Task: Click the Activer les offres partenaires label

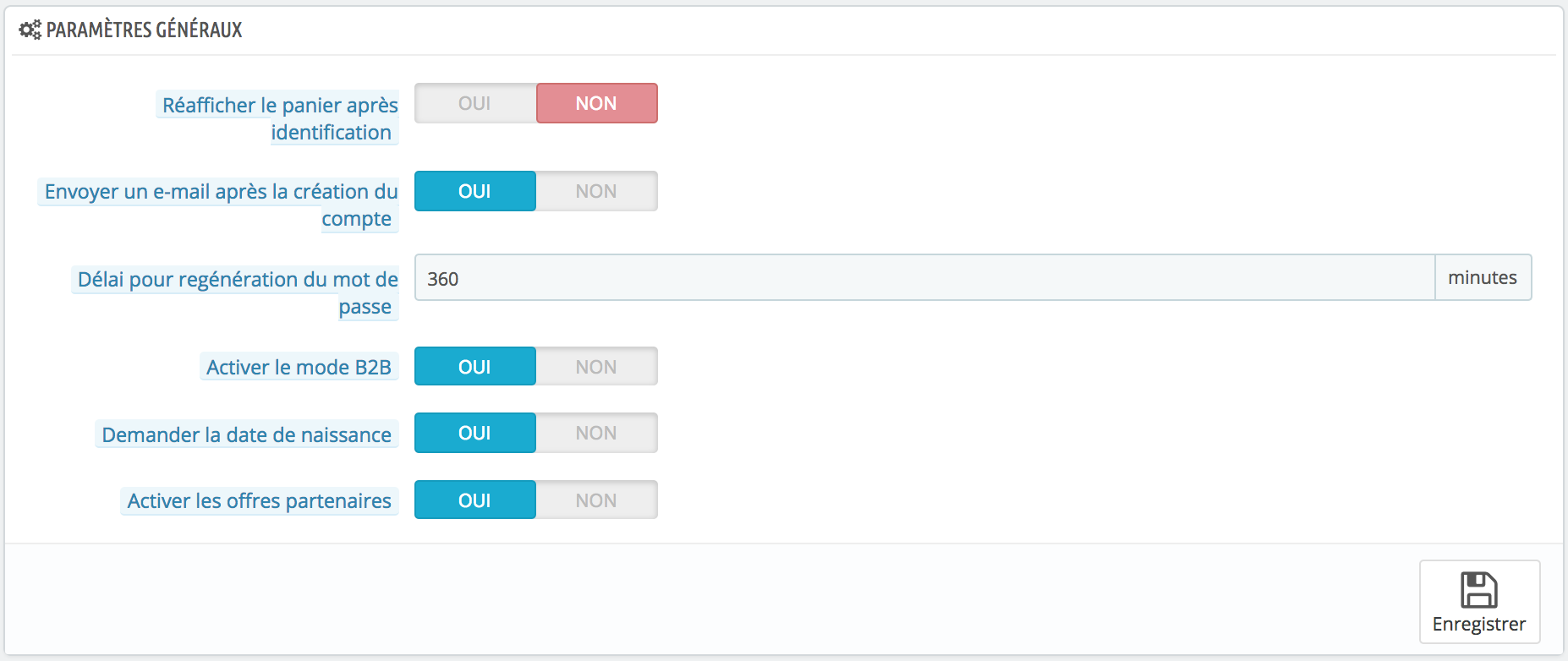Action: pyautogui.click(x=259, y=500)
